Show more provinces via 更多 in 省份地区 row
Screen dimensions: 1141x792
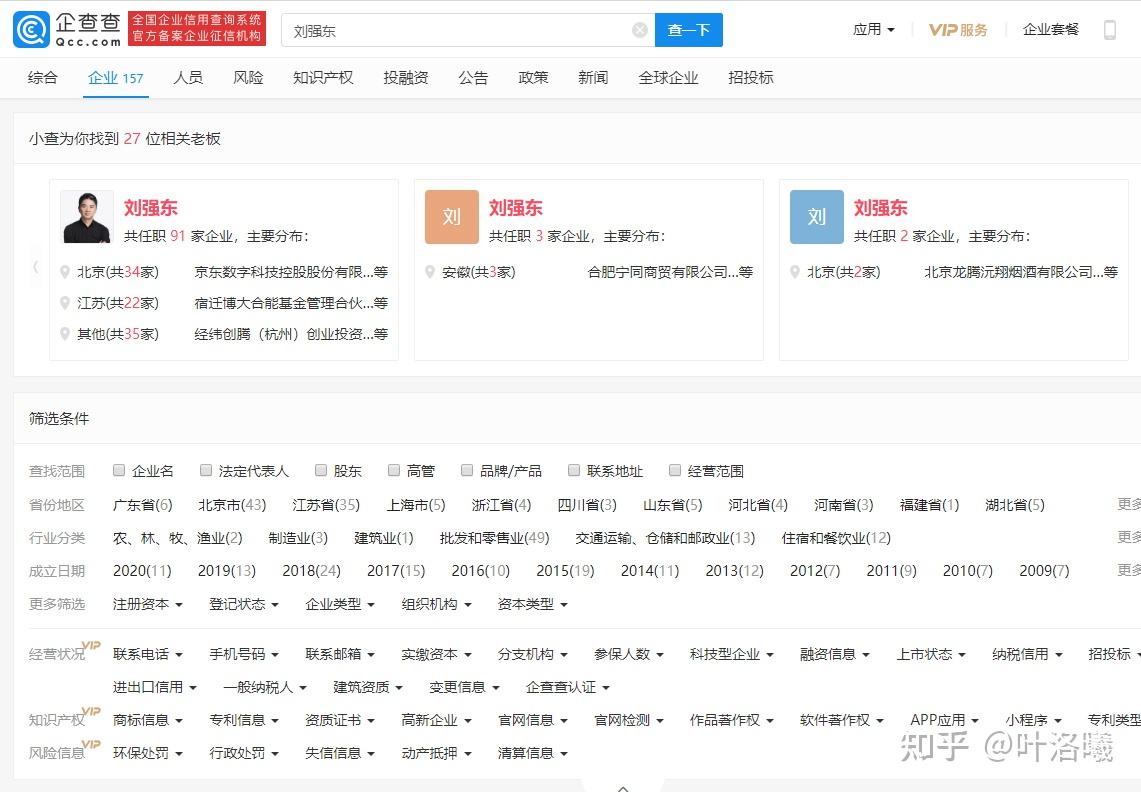point(1129,504)
